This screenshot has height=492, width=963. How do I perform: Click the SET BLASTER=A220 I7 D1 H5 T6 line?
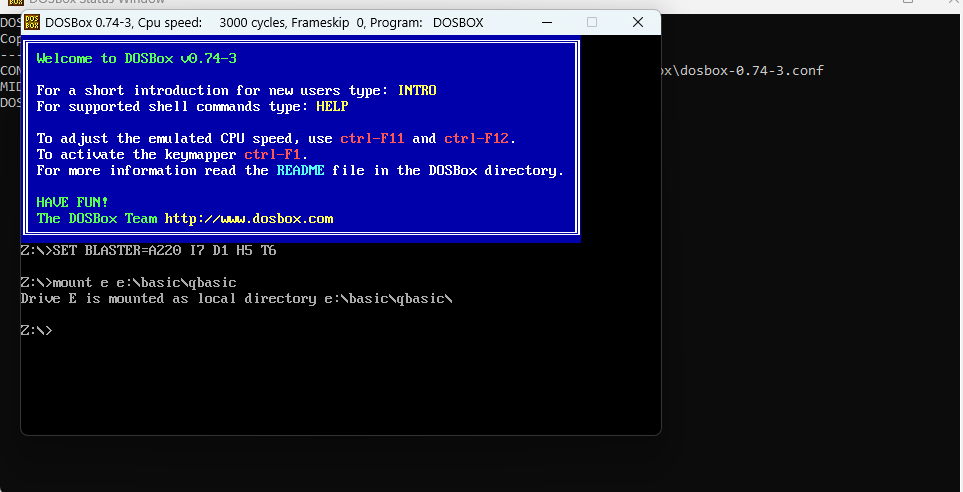click(148, 251)
